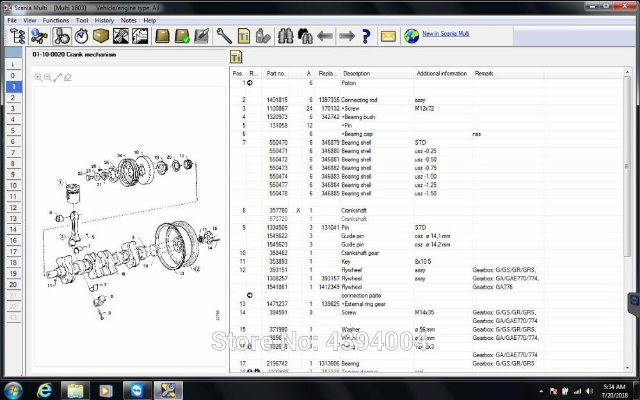Screen dimensions: 640x400
Task: Click the notepad with pen icon
Action: coord(202,36)
